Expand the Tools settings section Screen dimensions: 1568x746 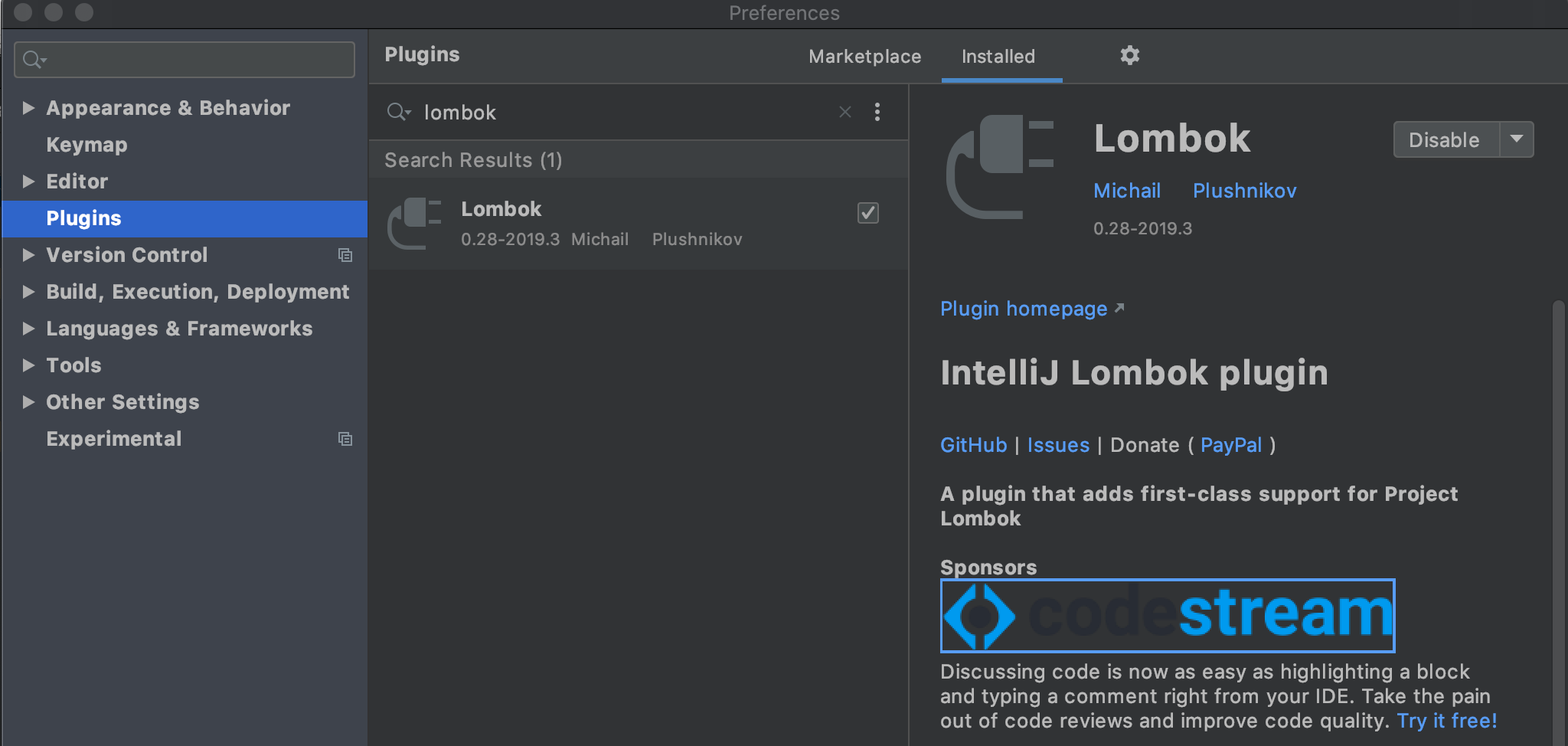click(28, 365)
